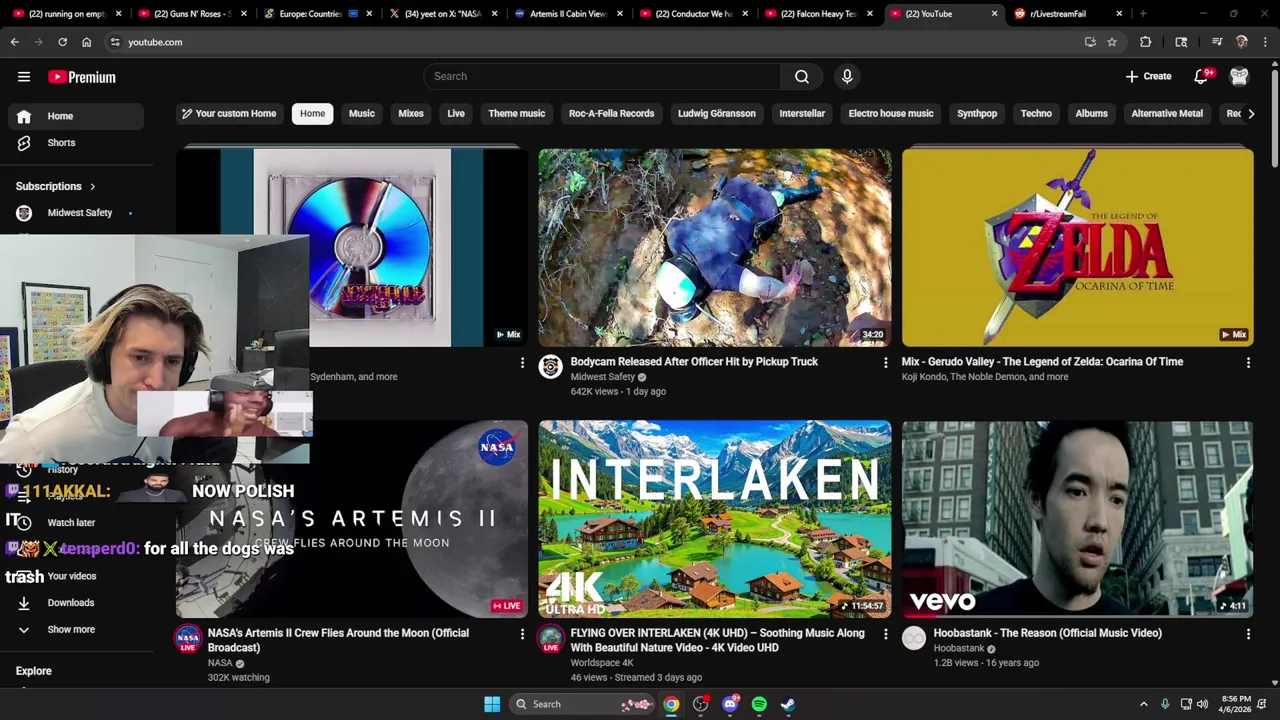1280x720 pixels.
Task: Click the Worldspace 4K channel avatar
Action: (551, 638)
